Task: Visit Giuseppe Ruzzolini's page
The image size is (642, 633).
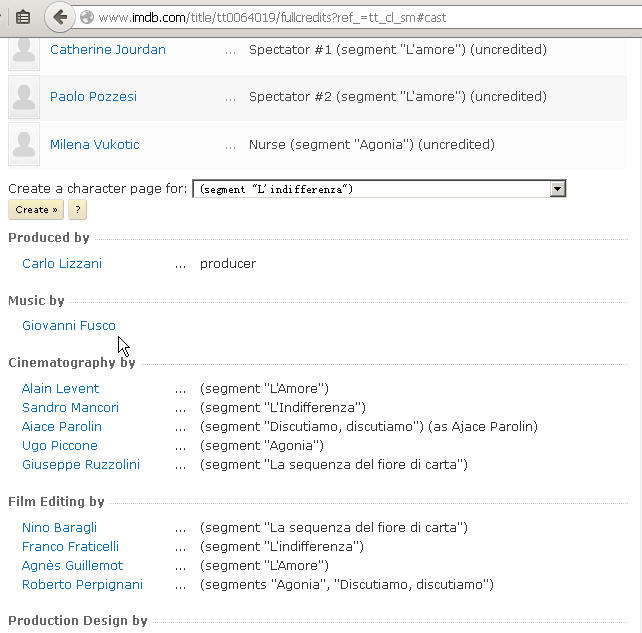Action: 81,464
